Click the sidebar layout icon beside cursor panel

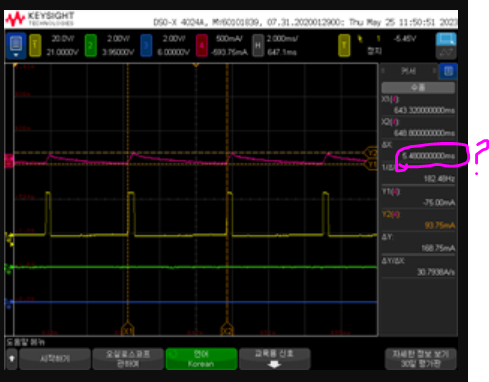coord(448,71)
